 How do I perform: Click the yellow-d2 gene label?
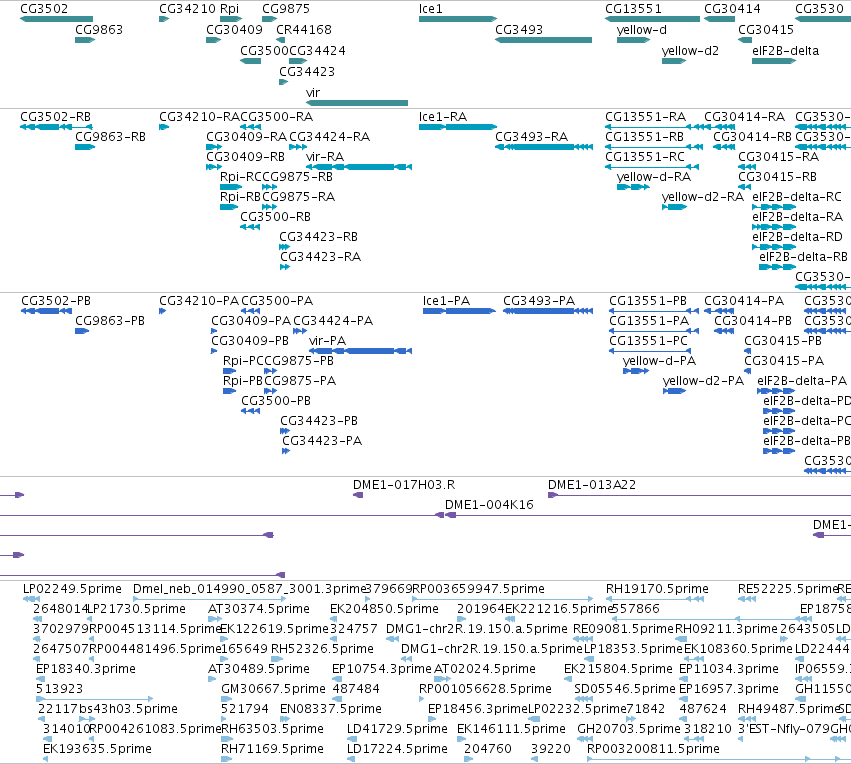pos(690,51)
